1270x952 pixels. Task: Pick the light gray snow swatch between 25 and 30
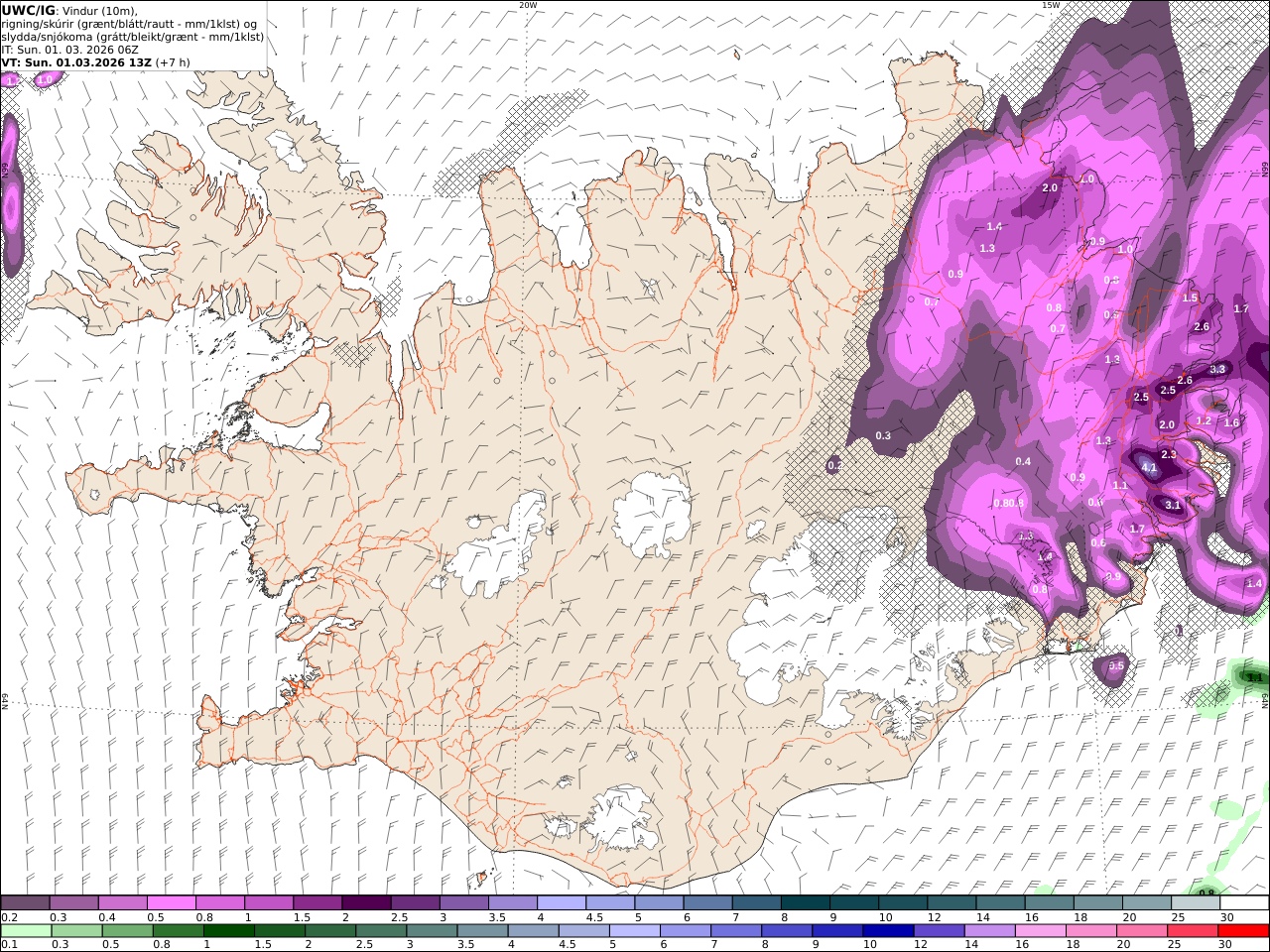click(x=1196, y=903)
